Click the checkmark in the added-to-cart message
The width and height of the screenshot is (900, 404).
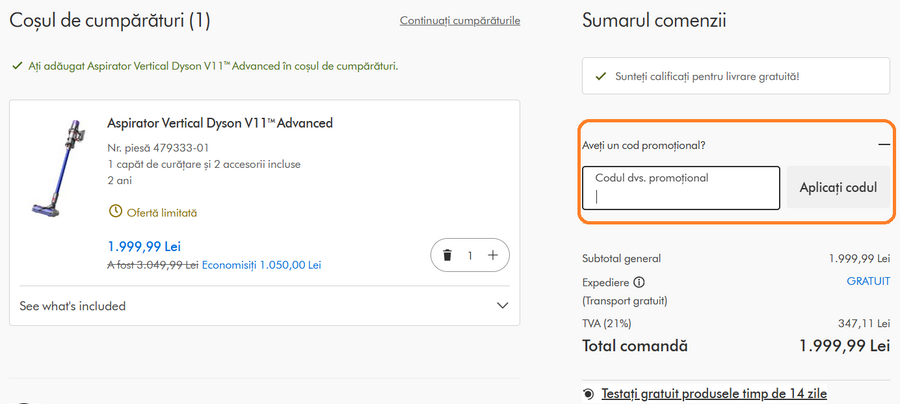pos(16,66)
